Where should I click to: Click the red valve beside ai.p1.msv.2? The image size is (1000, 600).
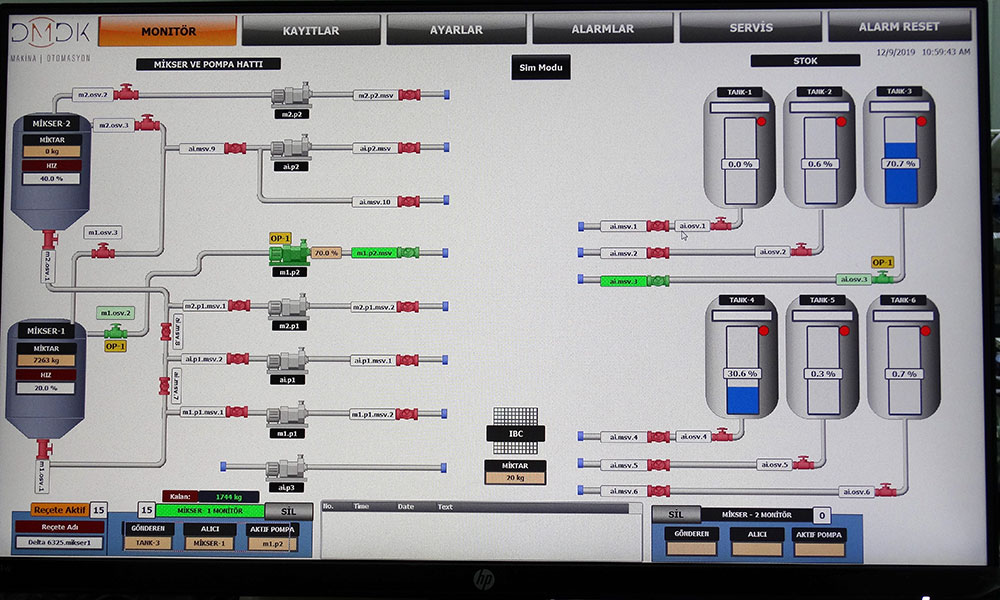(x=238, y=359)
